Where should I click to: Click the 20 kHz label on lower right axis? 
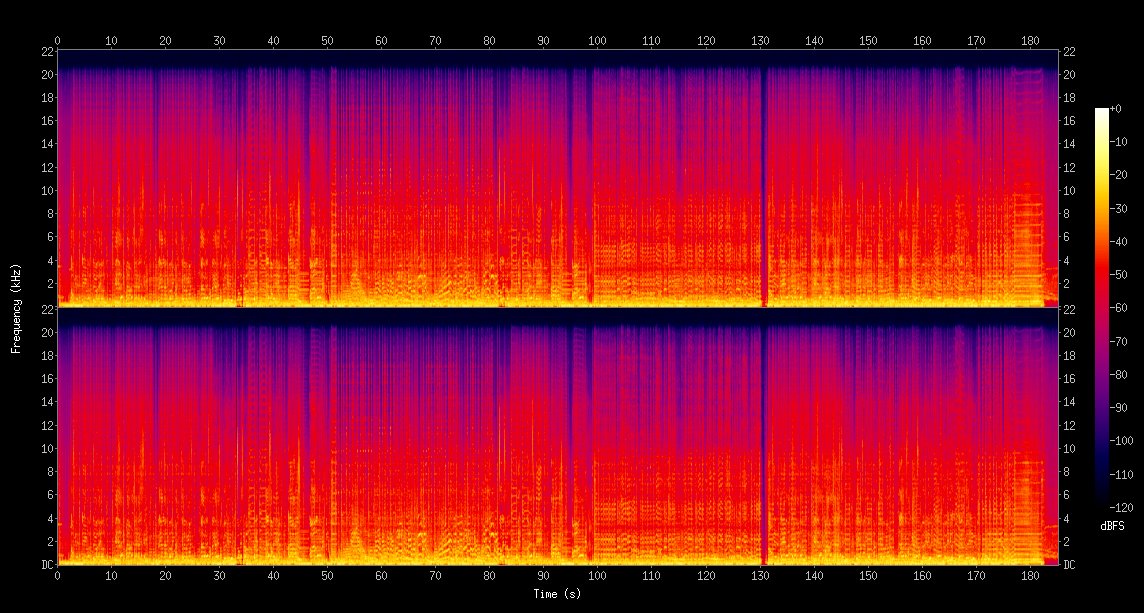click(x=1069, y=332)
